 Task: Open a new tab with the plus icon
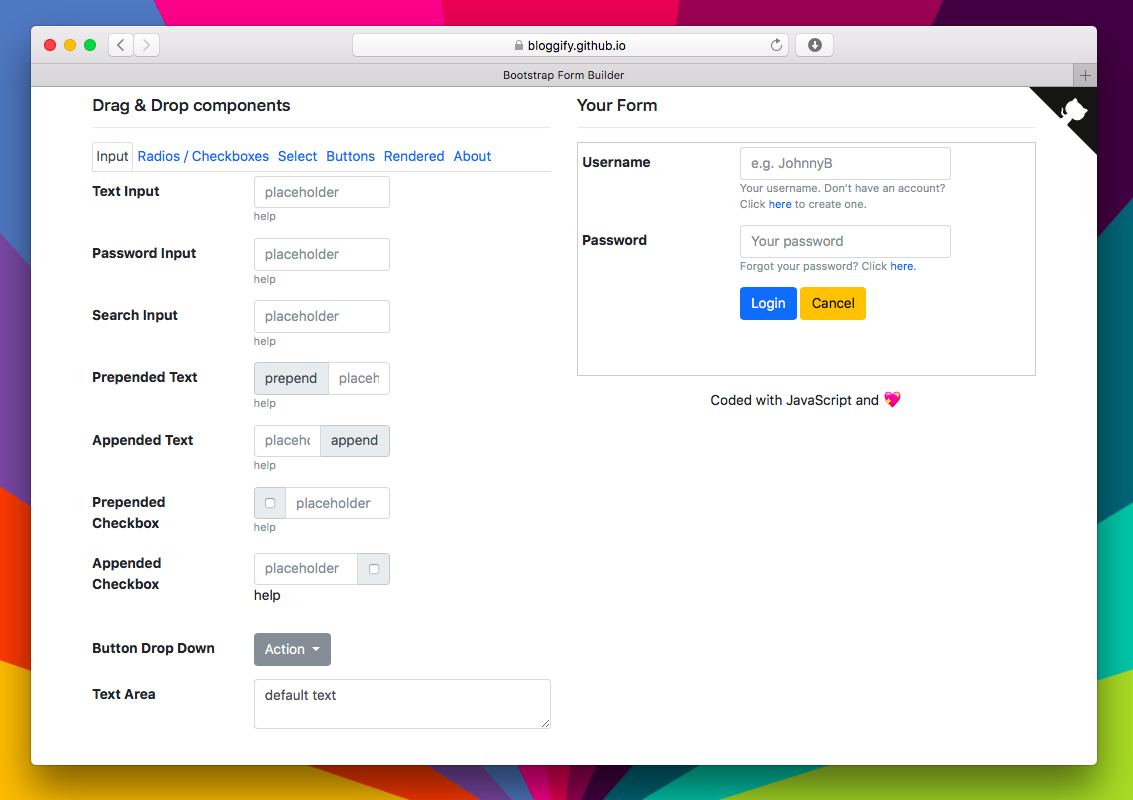coord(1085,74)
